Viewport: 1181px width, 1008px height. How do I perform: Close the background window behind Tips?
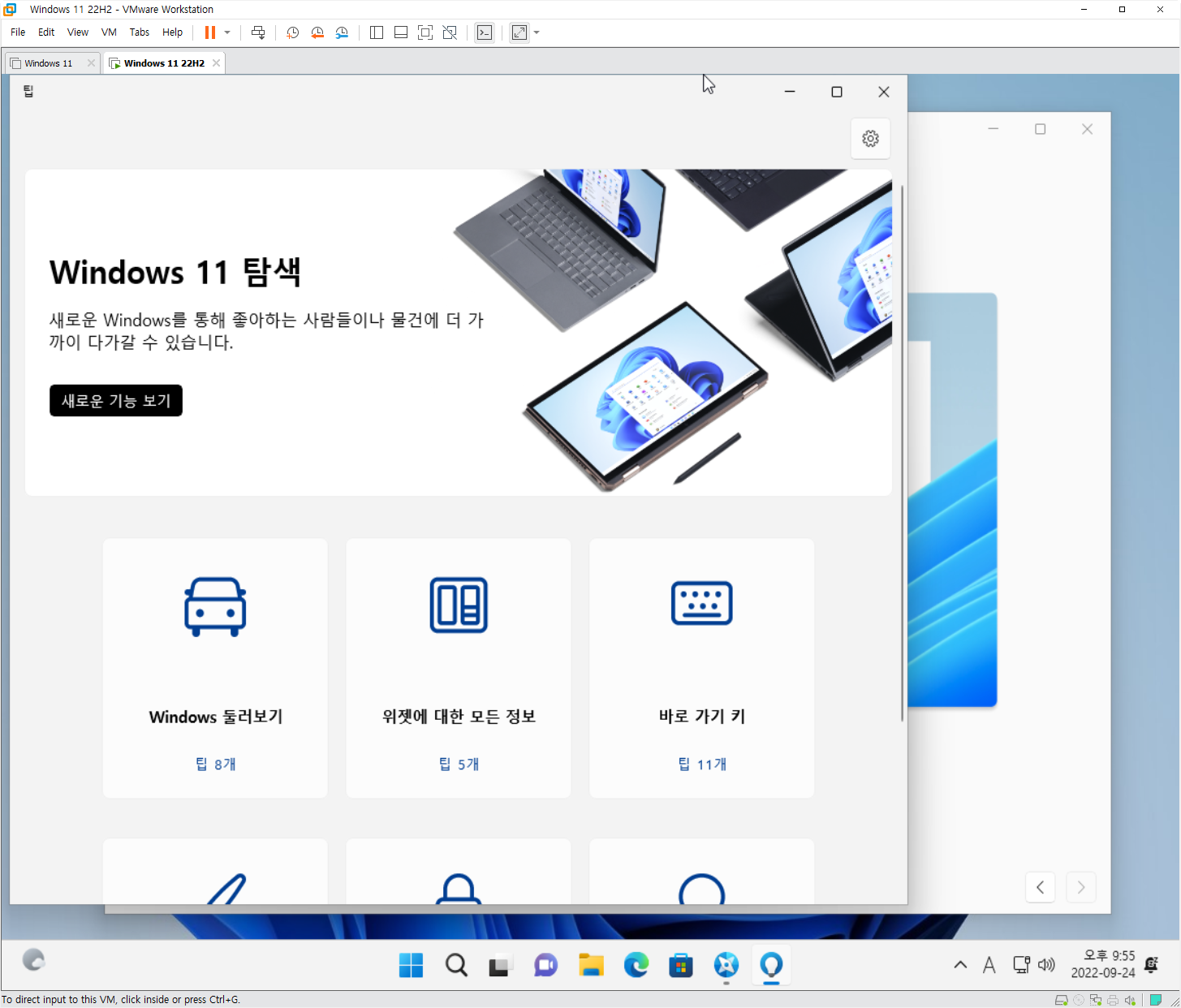click(x=1088, y=129)
